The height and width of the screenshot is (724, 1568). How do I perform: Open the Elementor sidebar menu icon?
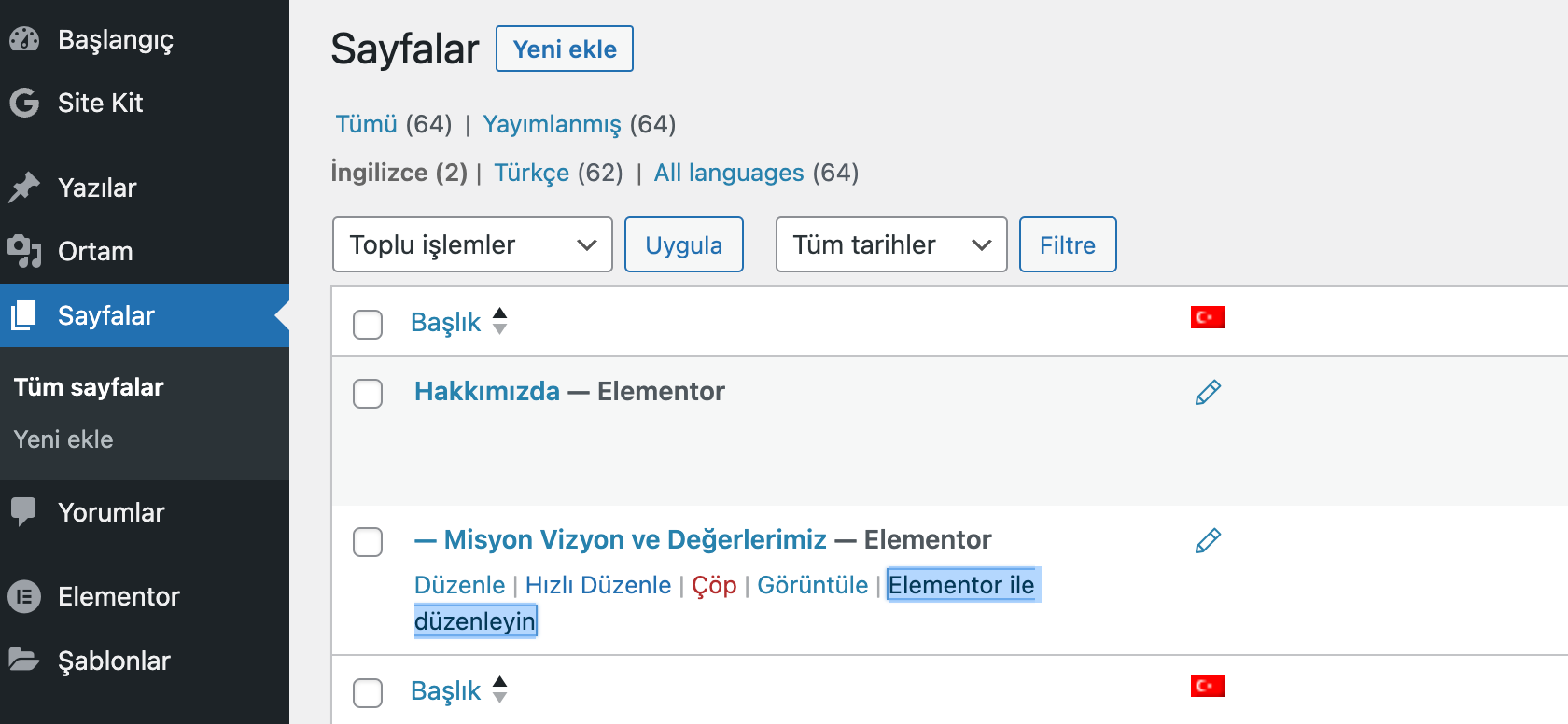coord(24,596)
